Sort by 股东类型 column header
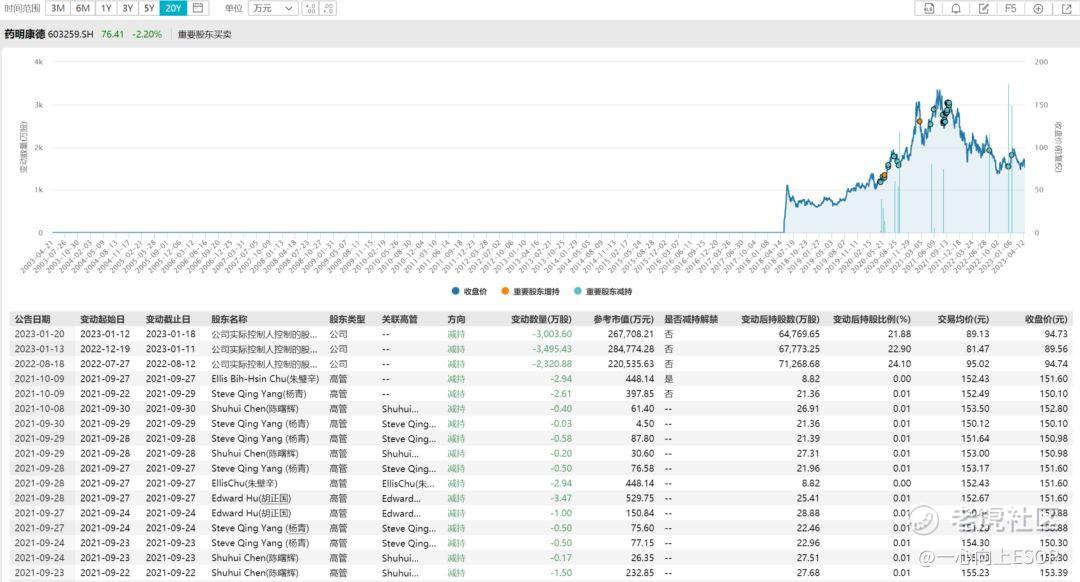 pyautogui.click(x=347, y=320)
